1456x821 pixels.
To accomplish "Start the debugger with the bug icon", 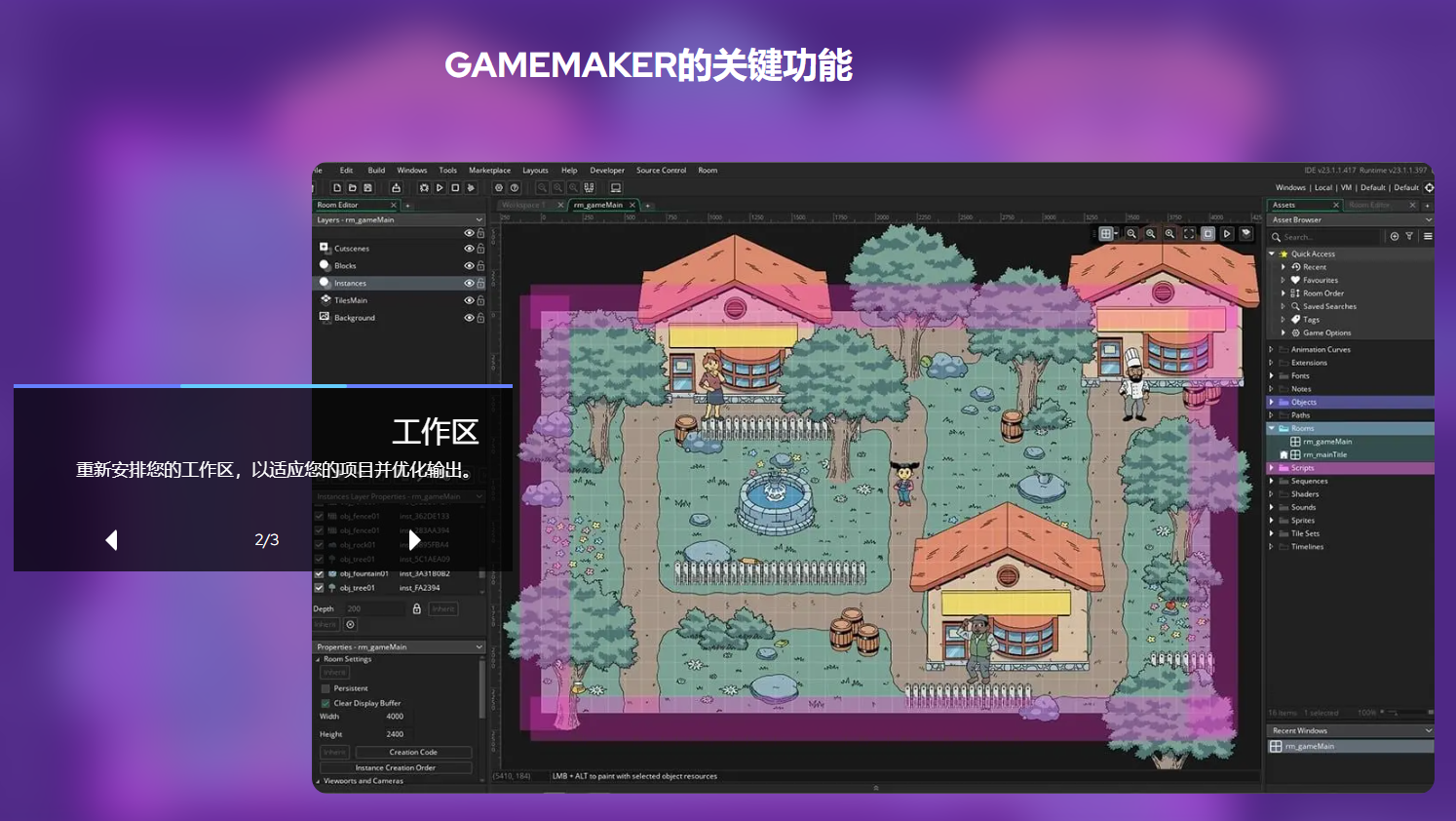I will pyautogui.click(x=424, y=188).
